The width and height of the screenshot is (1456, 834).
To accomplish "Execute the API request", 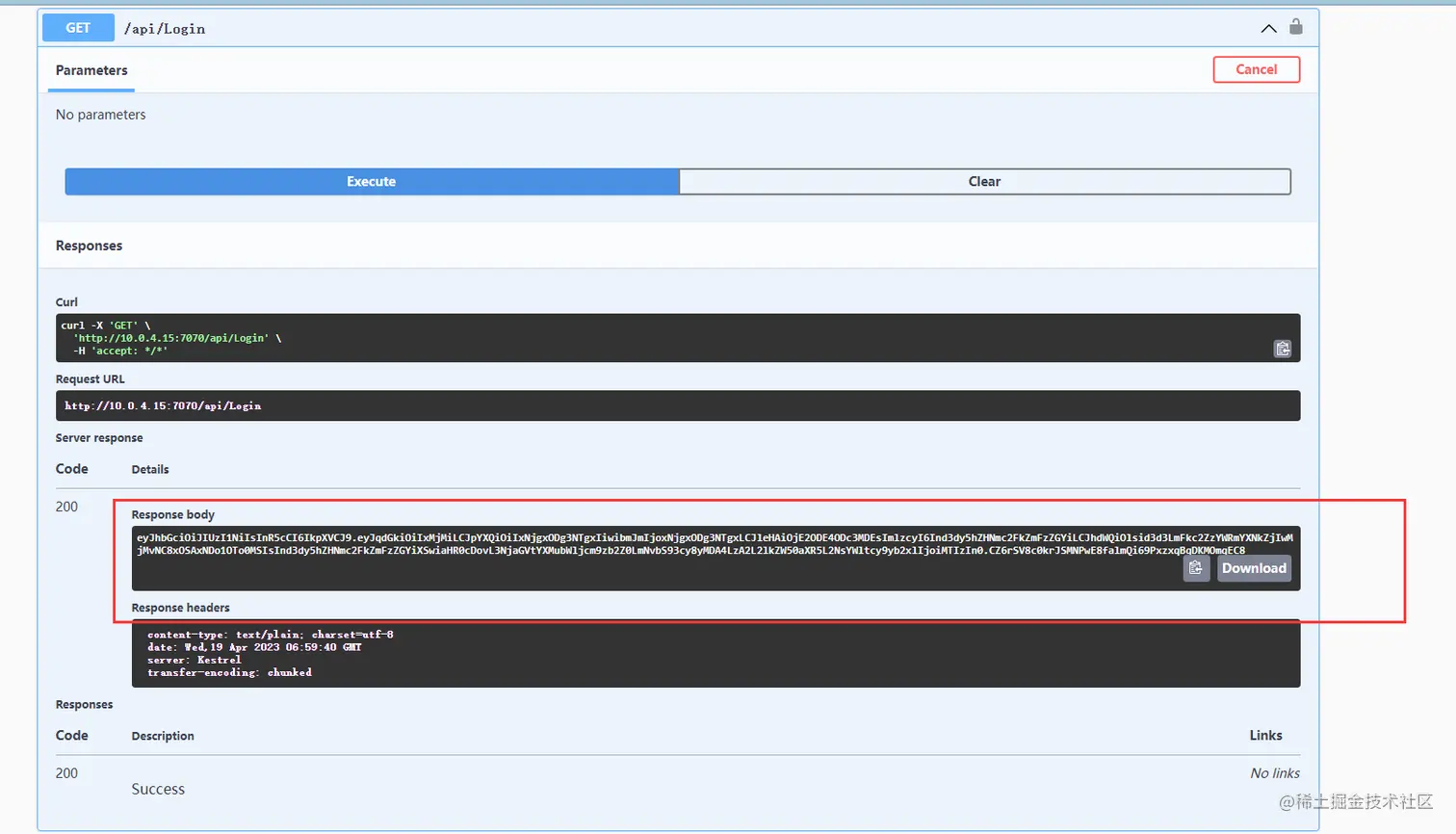I will (372, 181).
